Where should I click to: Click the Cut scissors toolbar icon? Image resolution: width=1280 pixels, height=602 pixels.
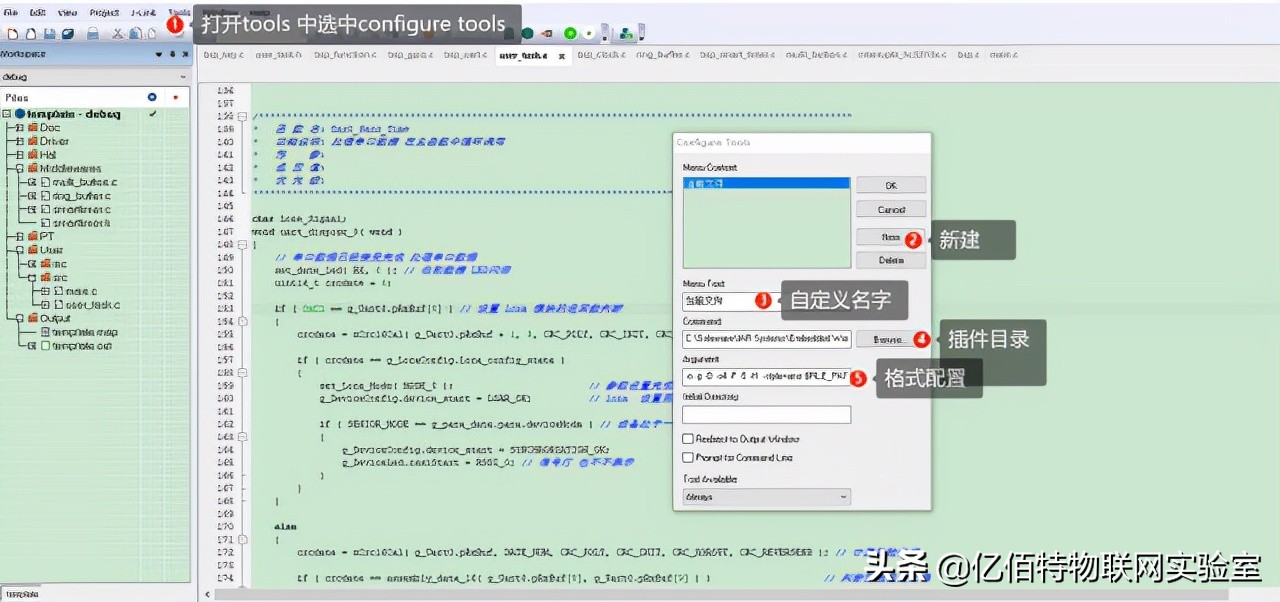(x=118, y=34)
